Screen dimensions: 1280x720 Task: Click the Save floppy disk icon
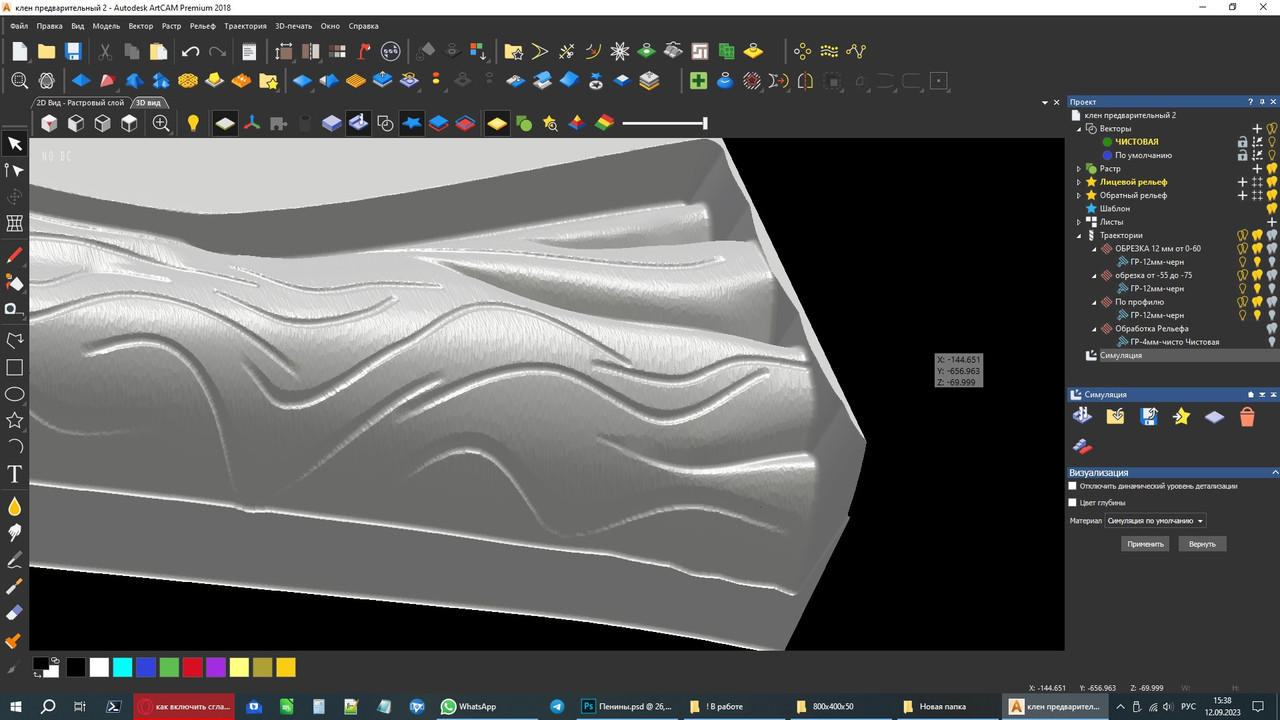73,51
